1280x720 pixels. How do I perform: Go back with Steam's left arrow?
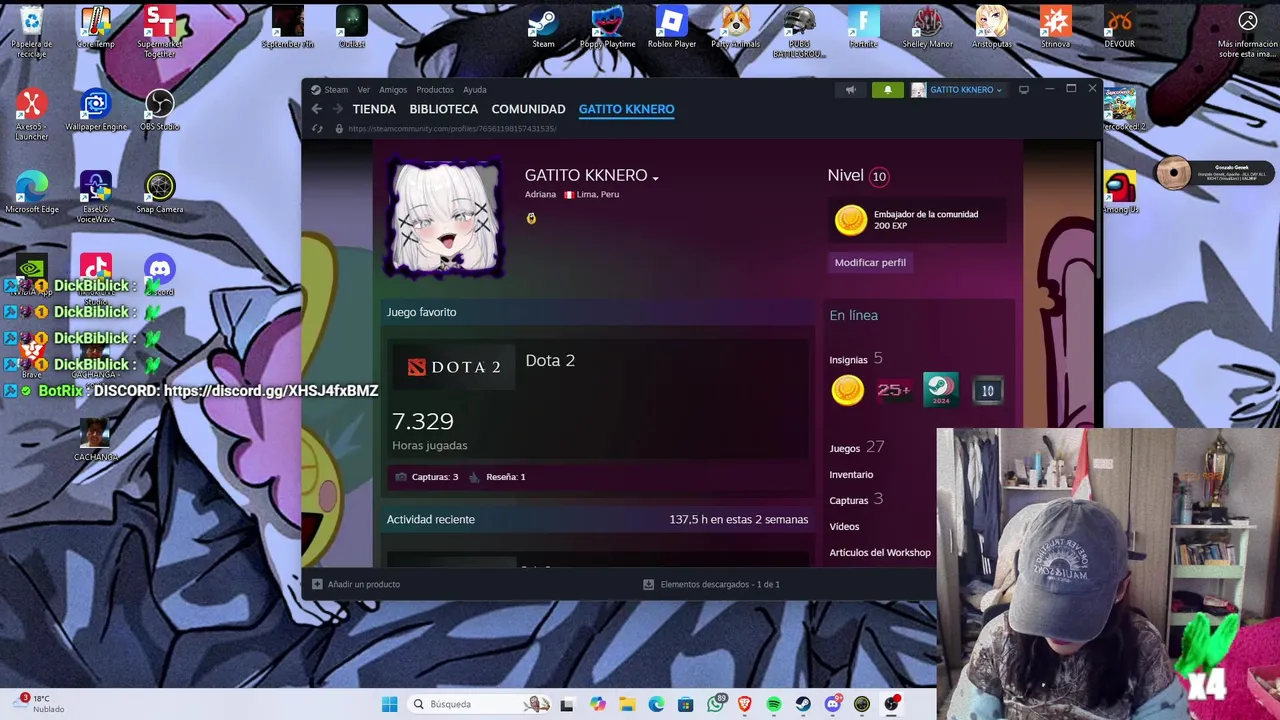317,109
